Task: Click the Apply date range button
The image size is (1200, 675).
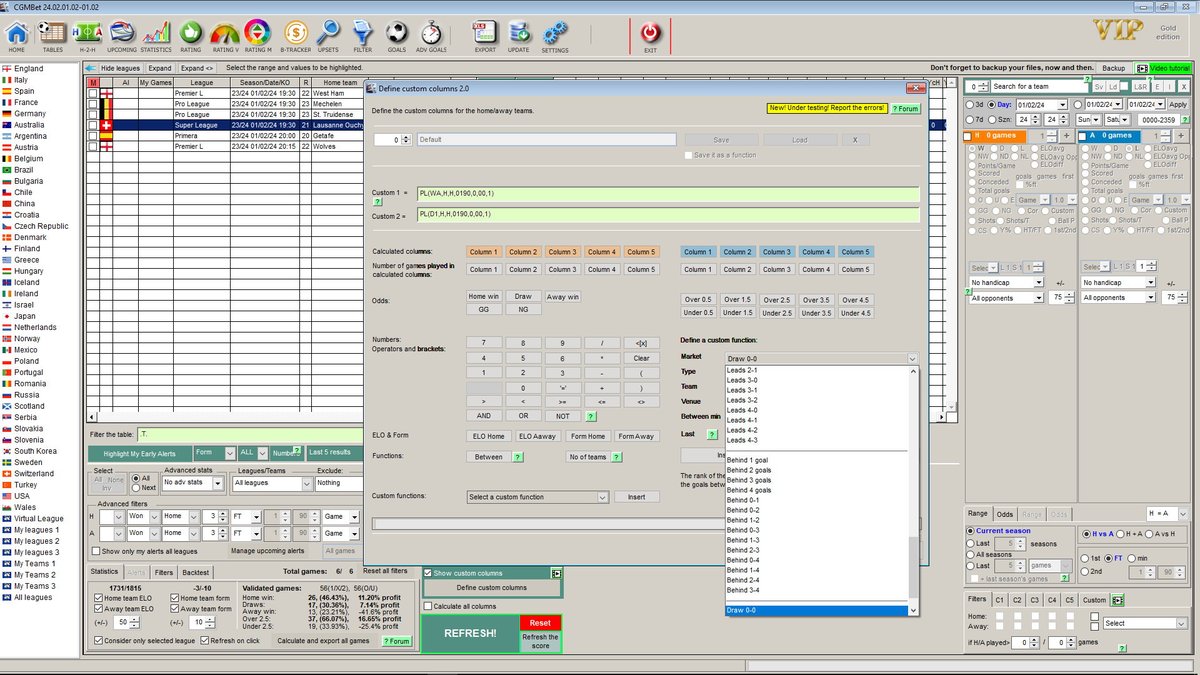Action: [x=1178, y=104]
